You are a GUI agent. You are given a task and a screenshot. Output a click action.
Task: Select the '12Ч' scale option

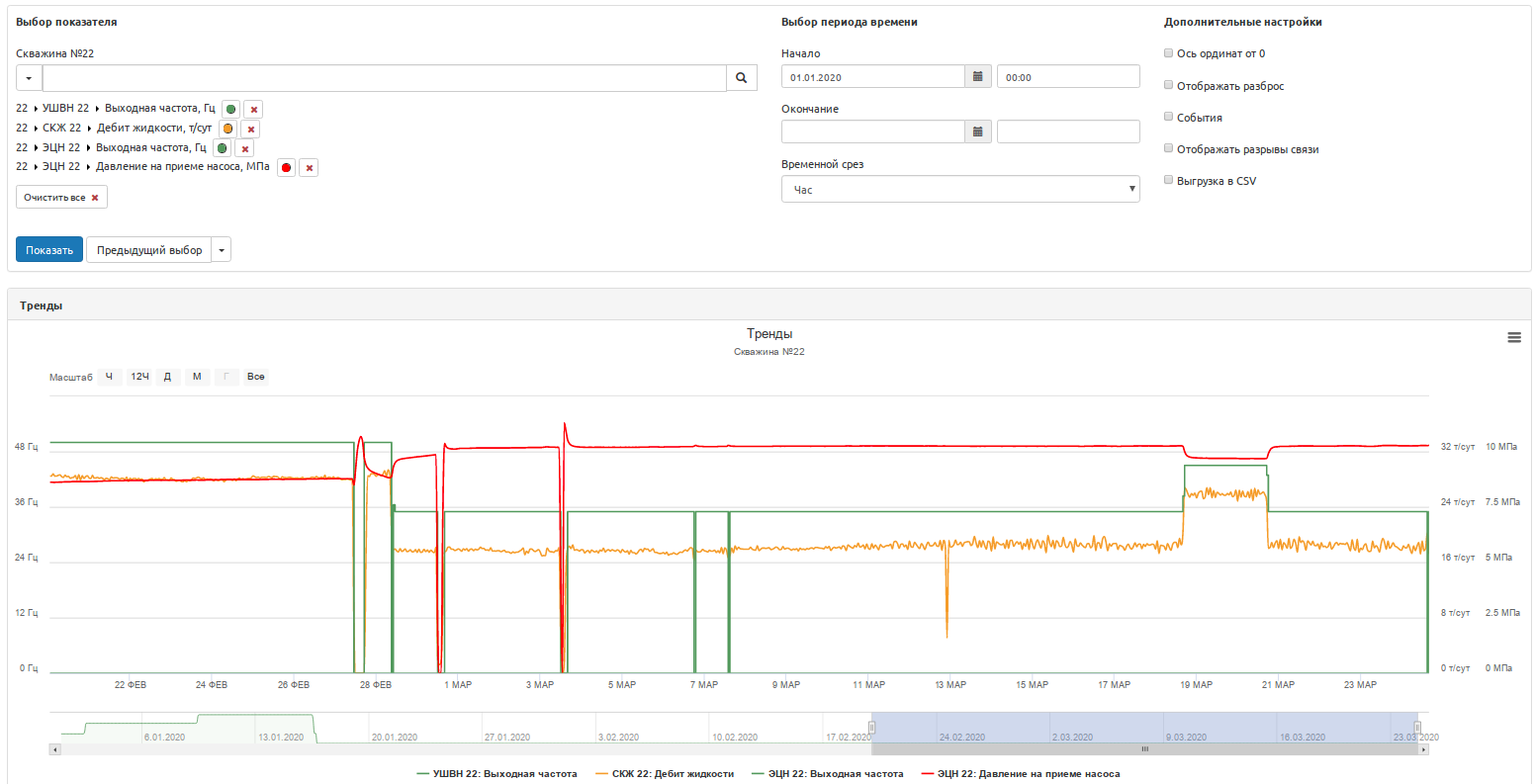(140, 377)
